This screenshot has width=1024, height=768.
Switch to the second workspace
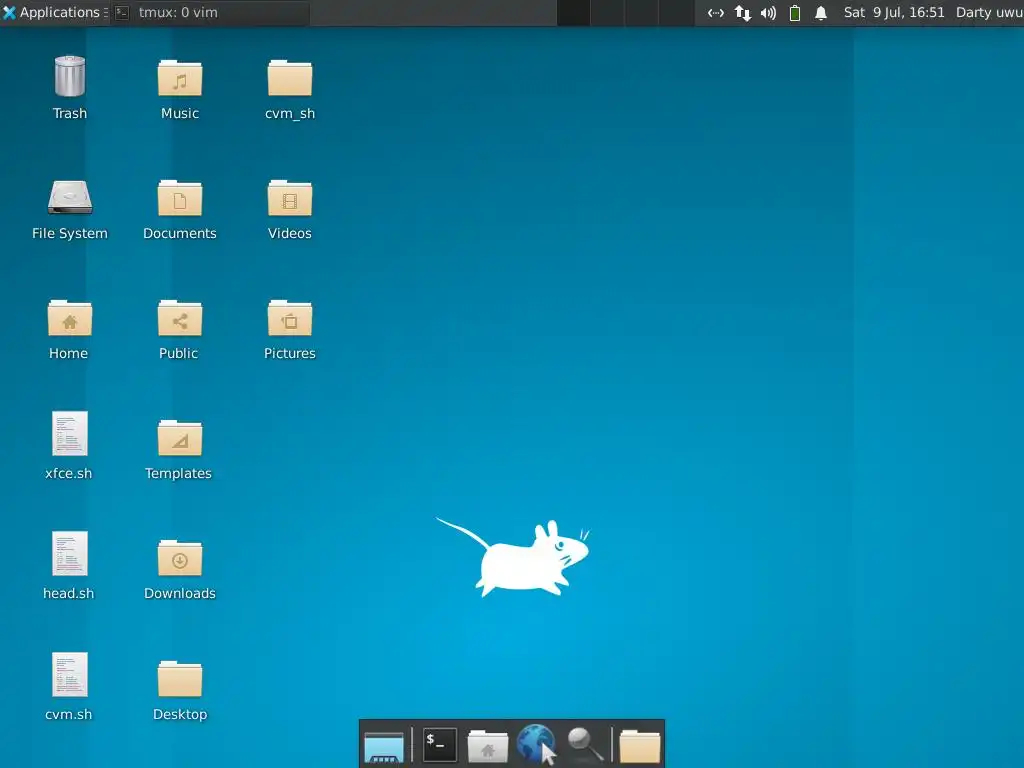click(x=607, y=12)
